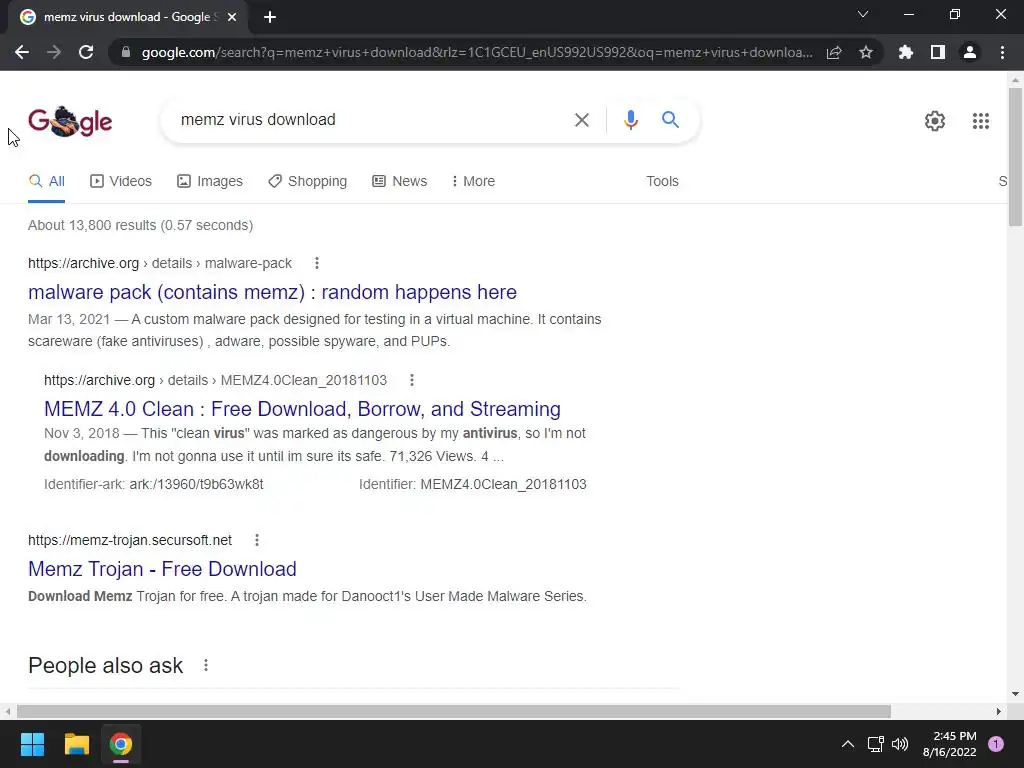Click the browser forward arrow
The height and width of the screenshot is (768, 1024).
click(x=54, y=52)
